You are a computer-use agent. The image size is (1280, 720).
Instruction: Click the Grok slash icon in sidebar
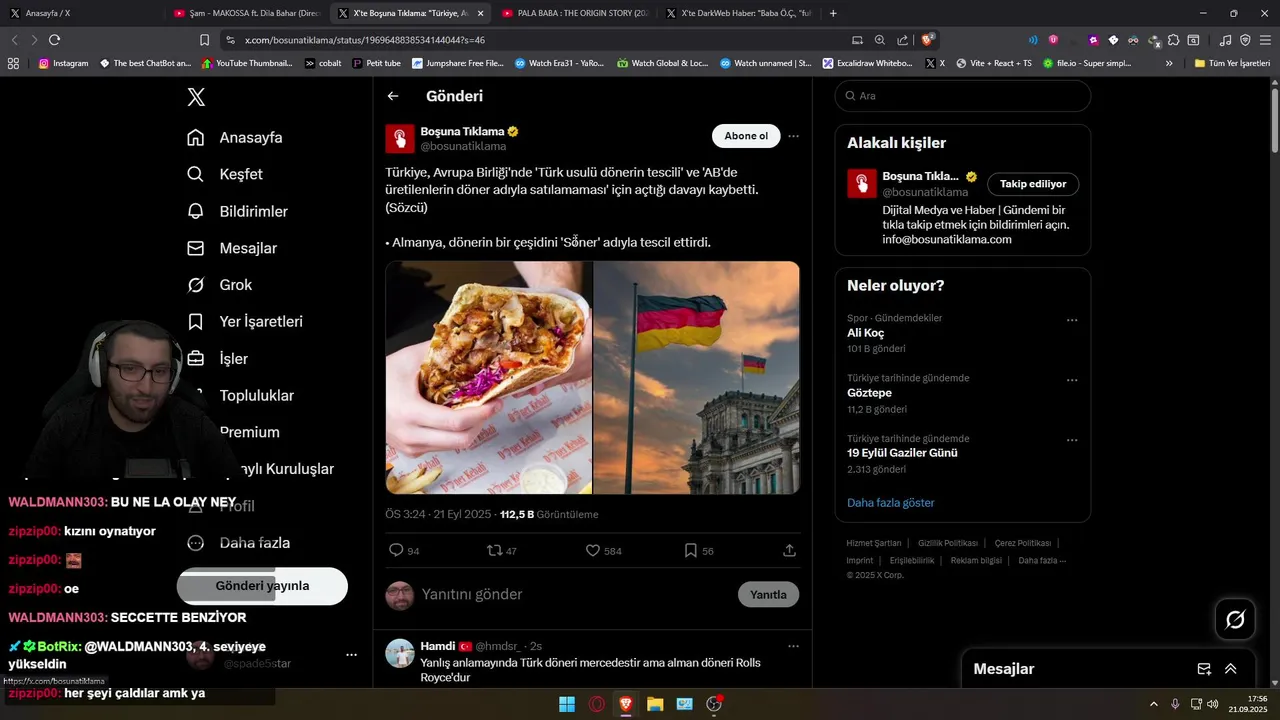tap(196, 285)
